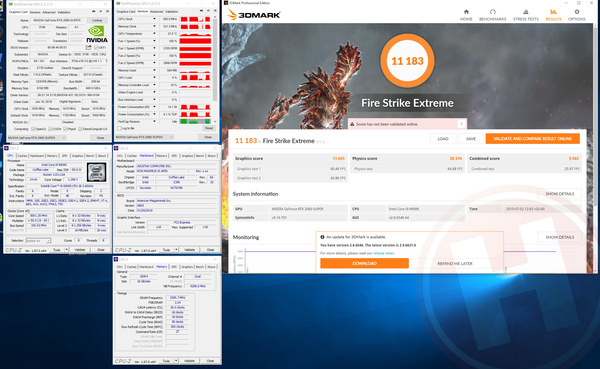Open the release notes link
This screenshot has width=600, height=369.
point(383,253)
